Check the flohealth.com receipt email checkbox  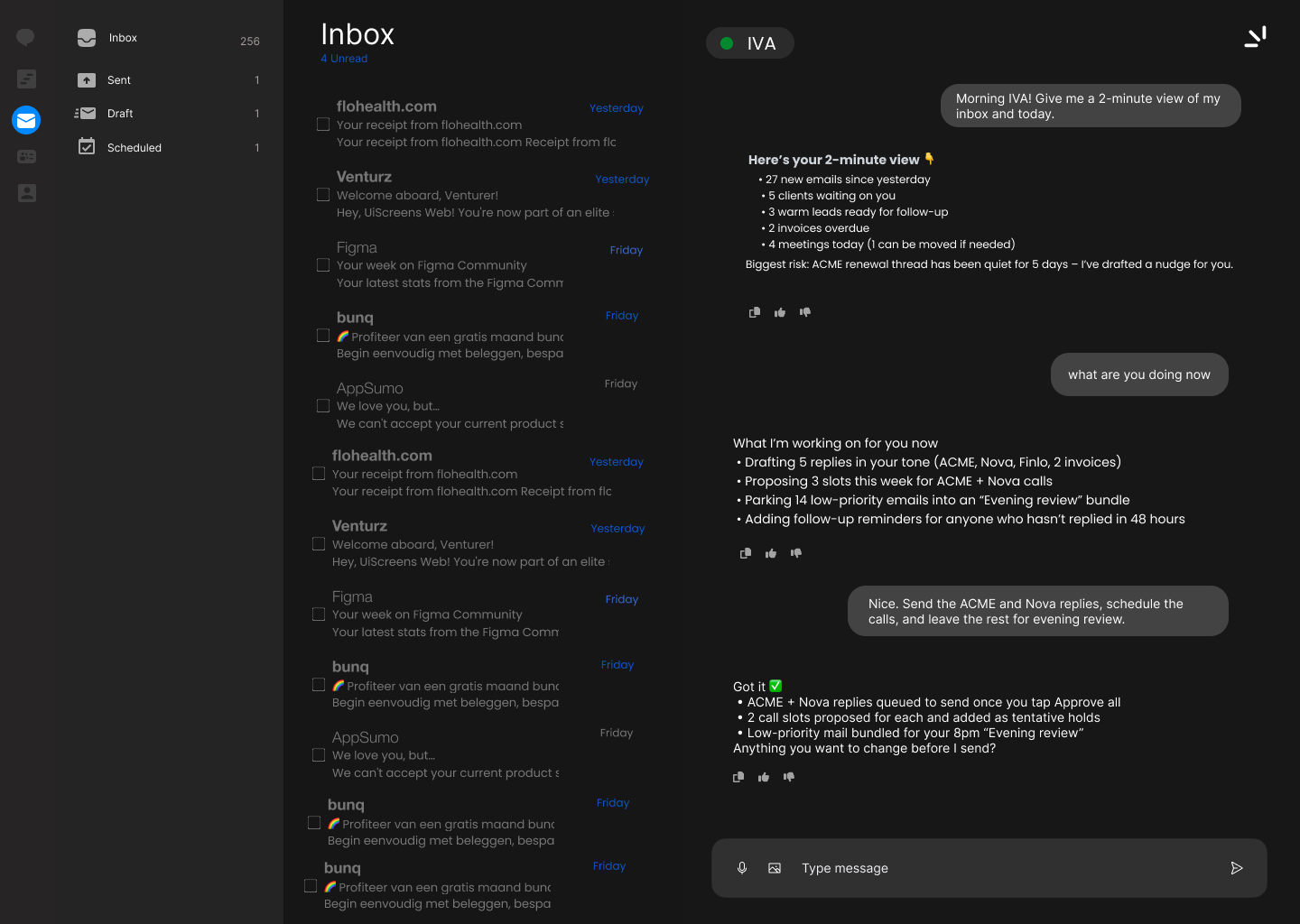pyautogui.click(x=323, y=124)
